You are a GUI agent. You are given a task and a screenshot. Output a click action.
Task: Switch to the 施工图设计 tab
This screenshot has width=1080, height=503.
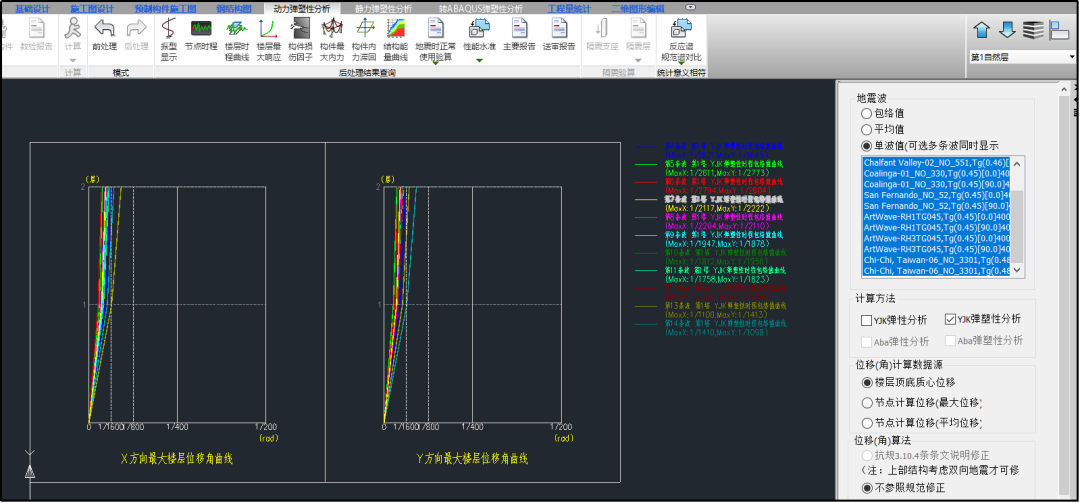click(92, 8)
